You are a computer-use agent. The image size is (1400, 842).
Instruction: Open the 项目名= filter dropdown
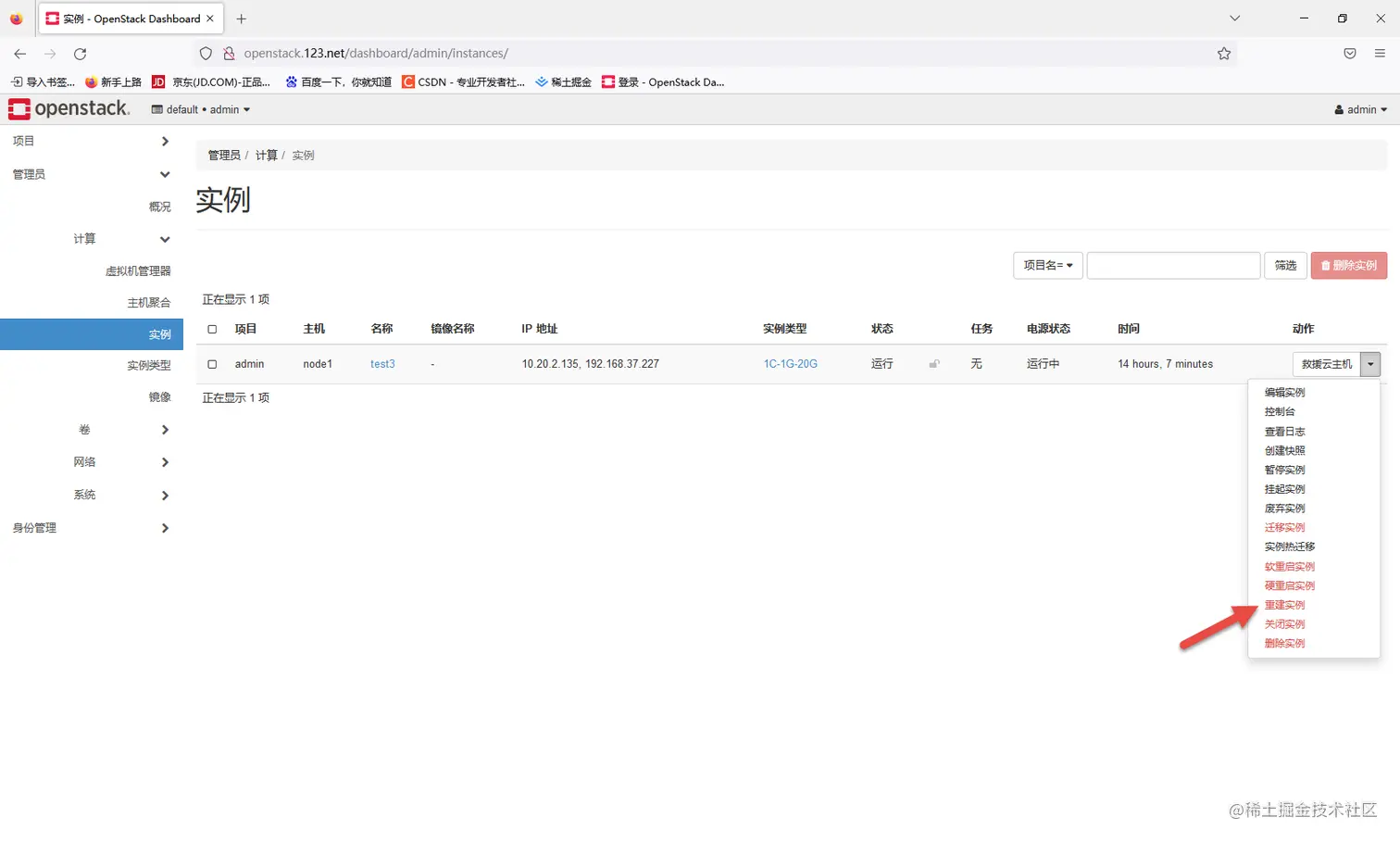pyautogui.click(x=1047, y=265)
